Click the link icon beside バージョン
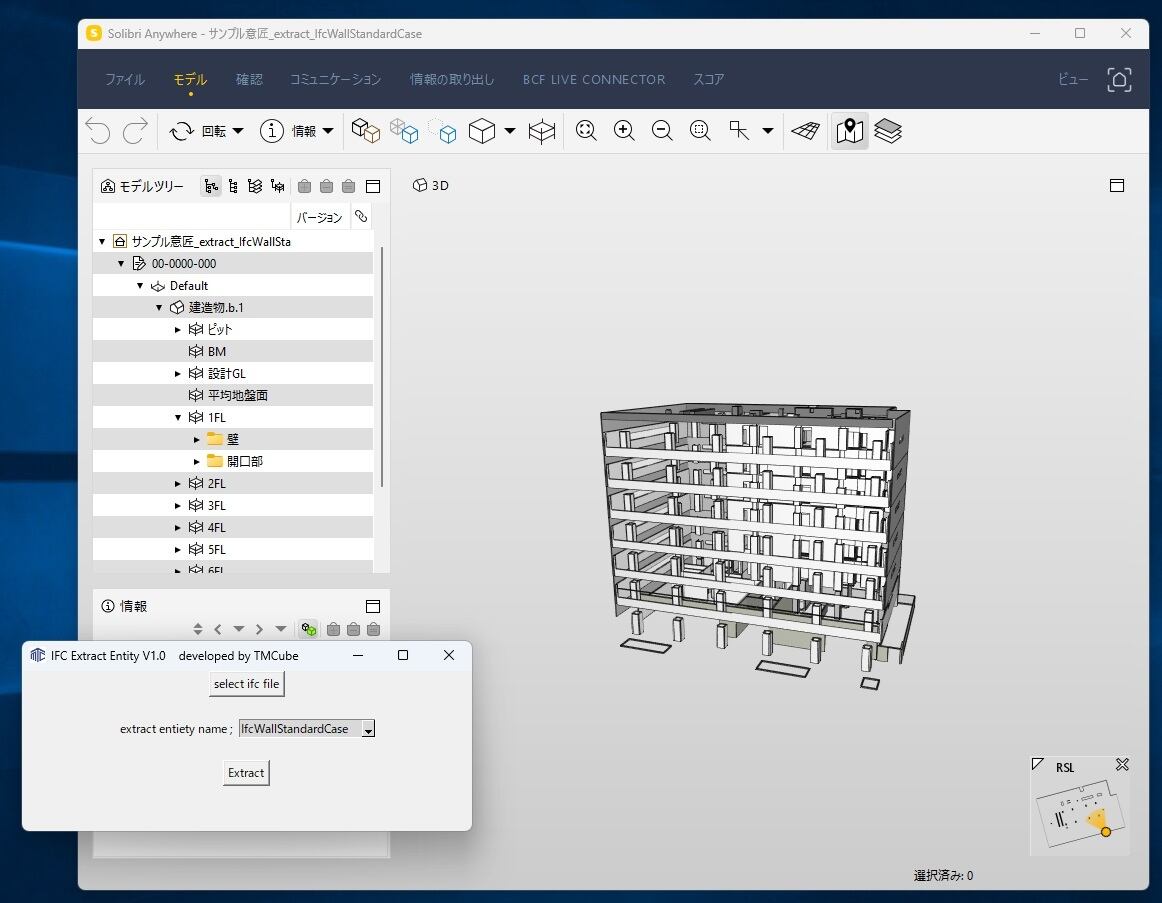 pos(361,216)
